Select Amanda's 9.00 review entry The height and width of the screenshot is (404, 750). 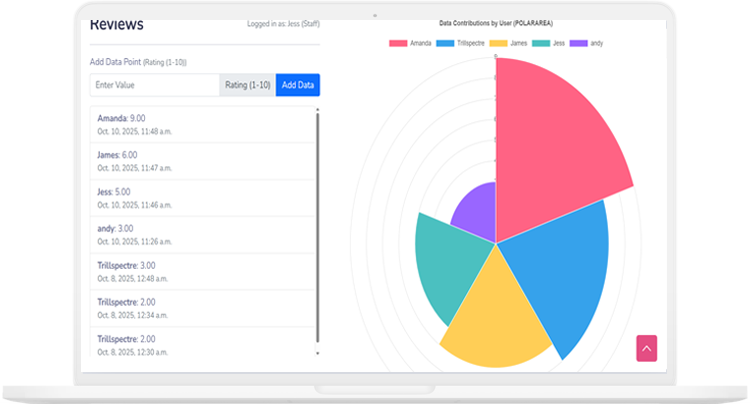point(200,124)
